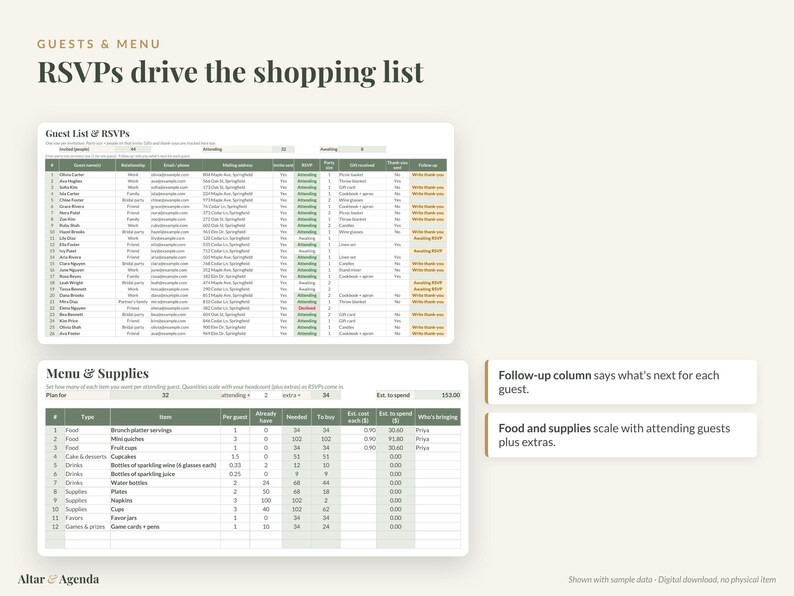Screen dimensions: 794x596
Task: Click the 'Menu & Supplies' sheet title
Action: click(97, 374)
